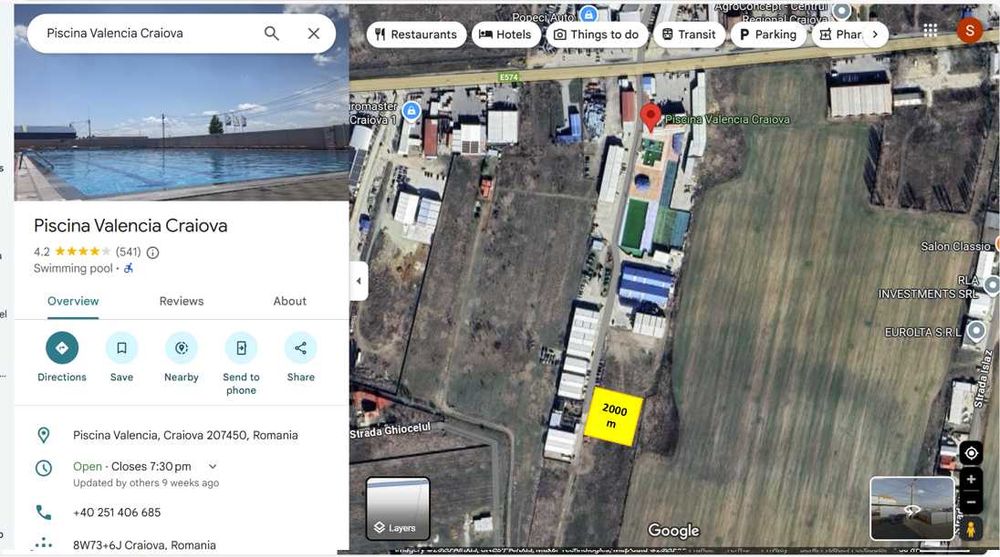Click the opening hours clock icon

click(x=43, y=468)
